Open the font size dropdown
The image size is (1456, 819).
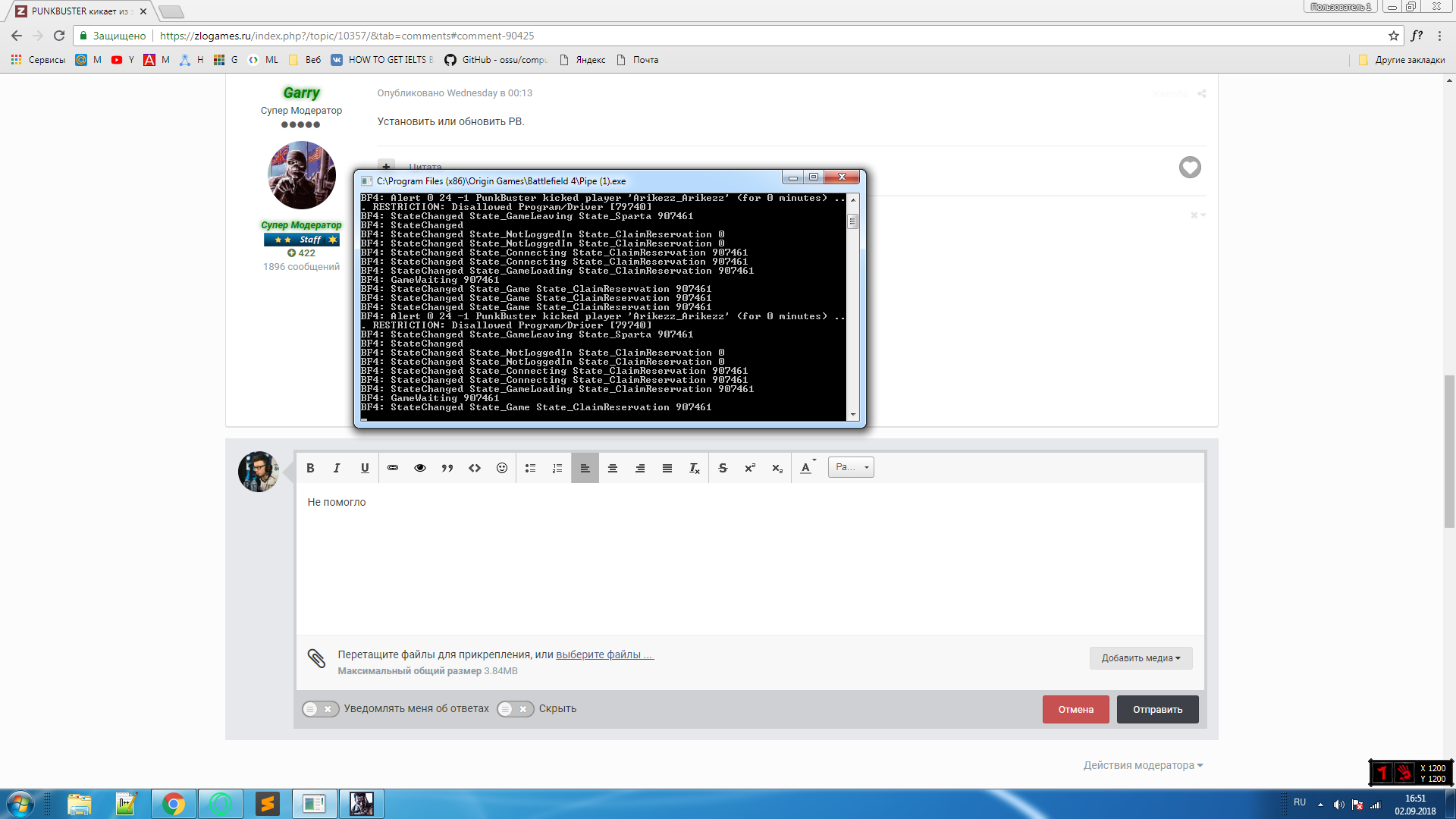pos(851,467)
